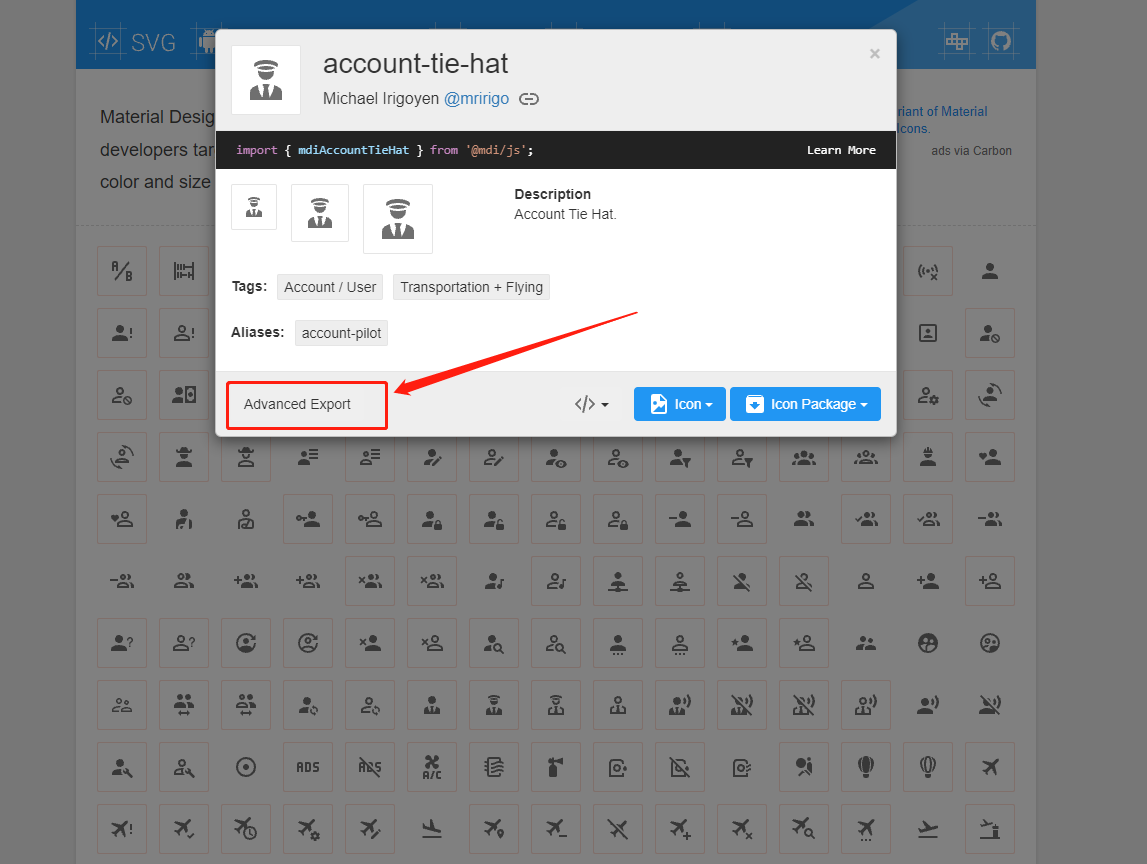1147x864 pixels.
Task: Select the account card details icon
Action: [x=184, y=395]
